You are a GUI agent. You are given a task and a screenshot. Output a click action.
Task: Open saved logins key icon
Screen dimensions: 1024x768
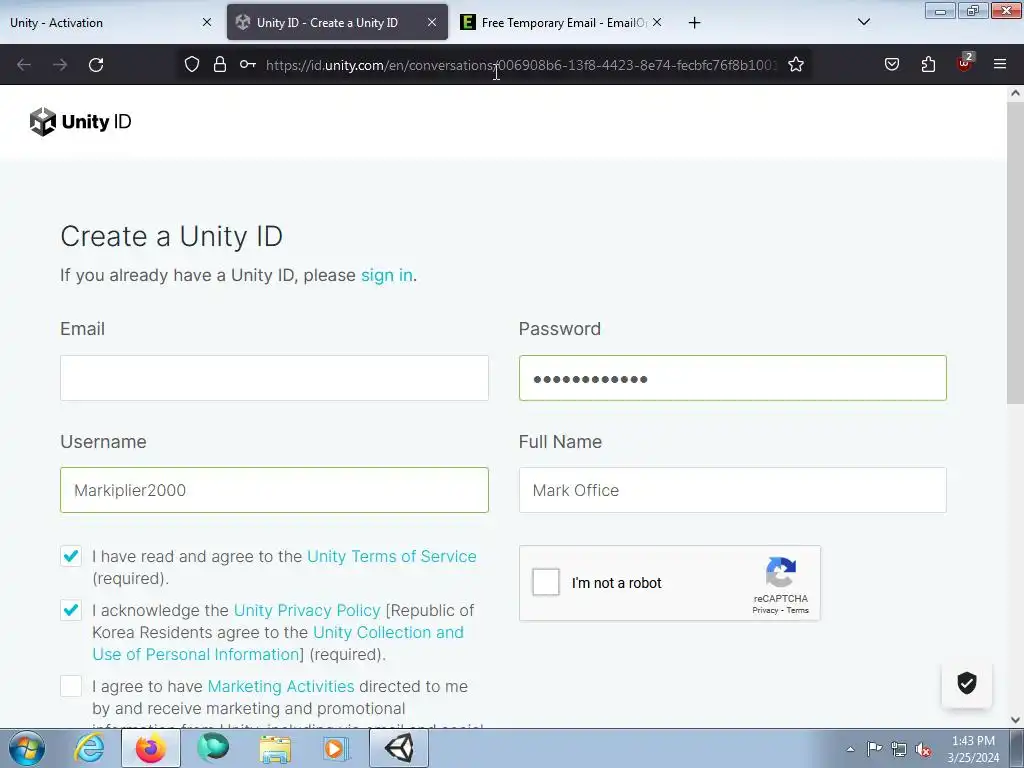(248, 64)
